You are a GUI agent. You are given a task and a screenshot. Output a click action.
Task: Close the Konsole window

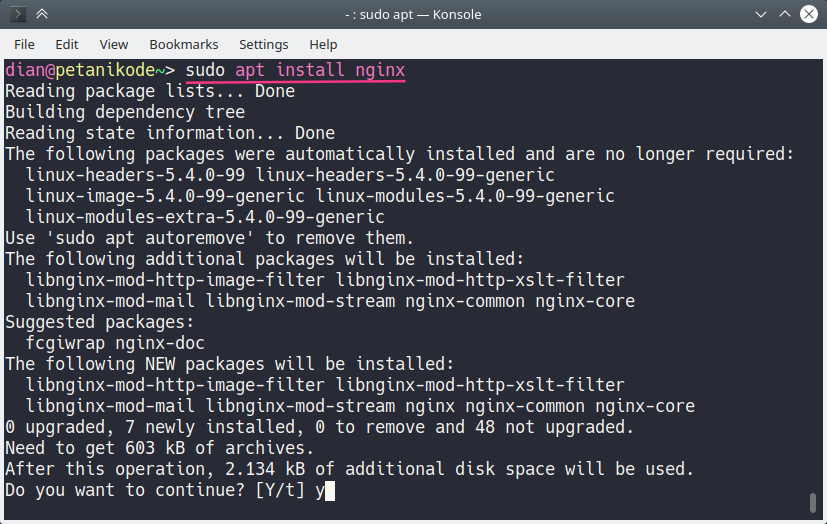pos(809,14)
